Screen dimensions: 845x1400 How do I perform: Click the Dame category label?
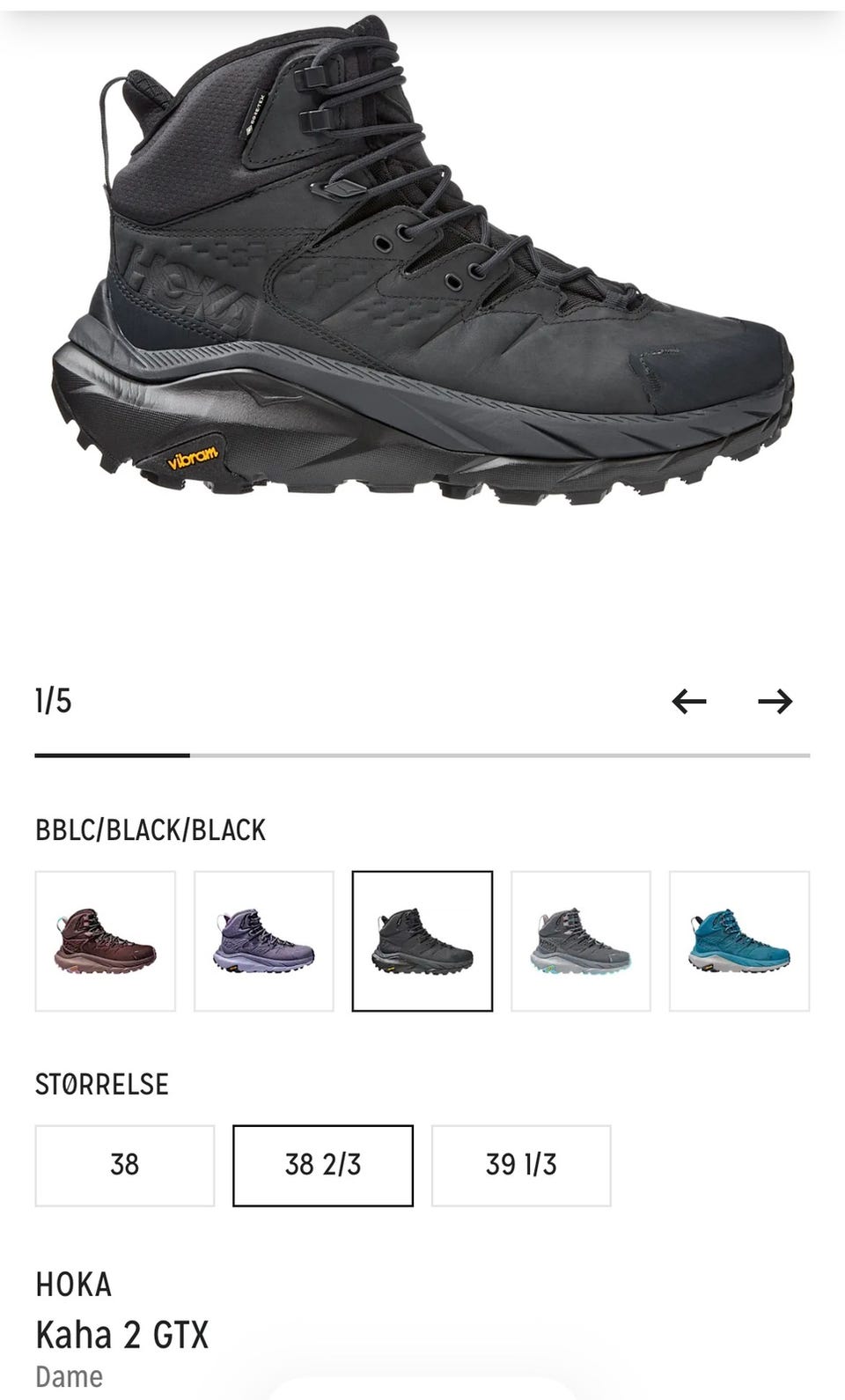tap(70, 1377)
